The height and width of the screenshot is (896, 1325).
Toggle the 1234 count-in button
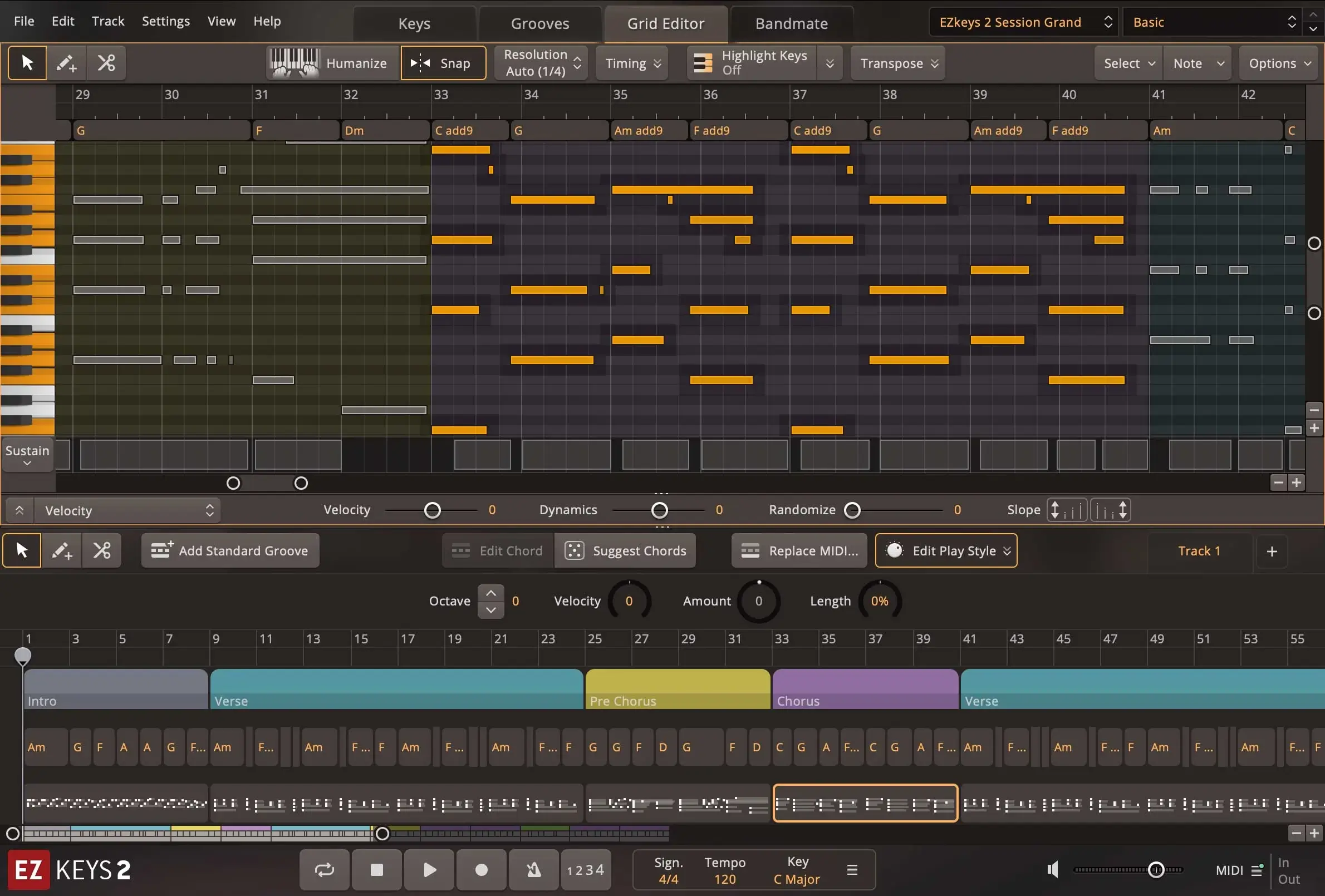[586, 870]
